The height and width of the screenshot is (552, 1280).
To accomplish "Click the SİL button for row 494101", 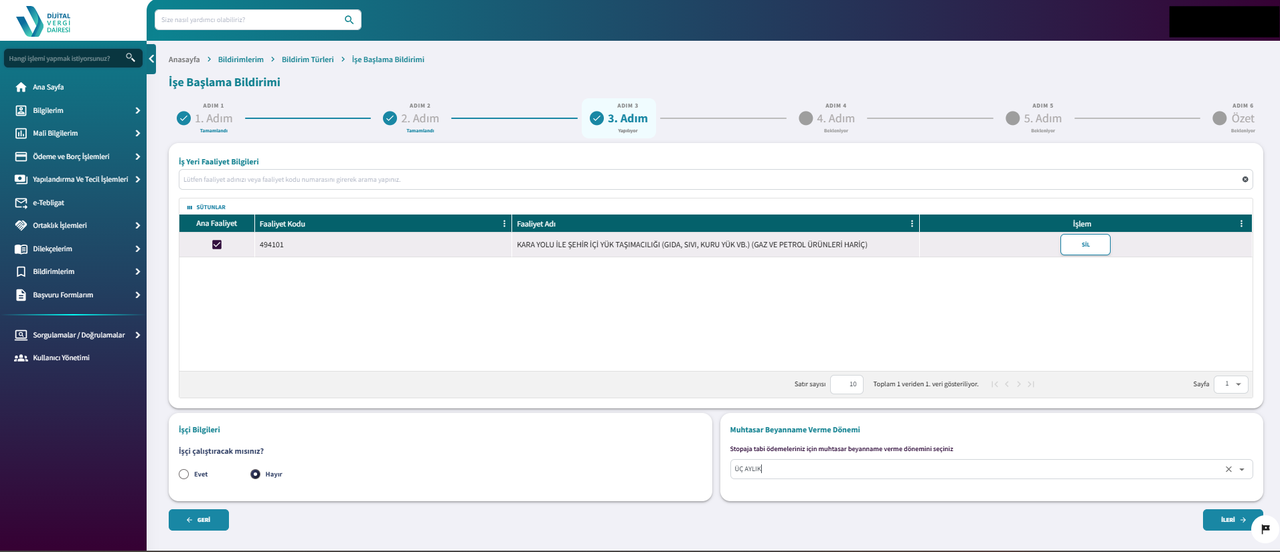I will click(x=1085, y=244).
